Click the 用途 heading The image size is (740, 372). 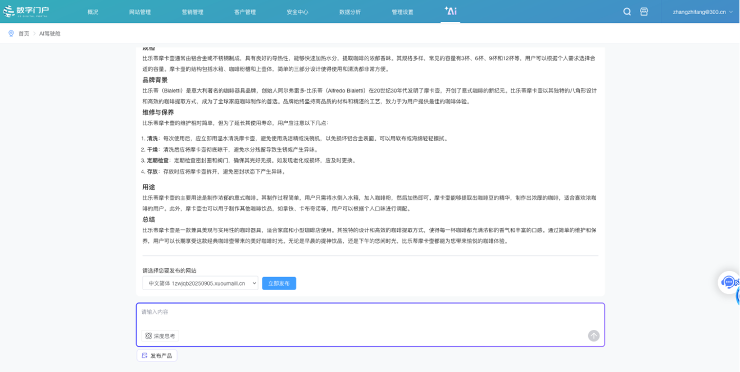[x=149, y=187]
